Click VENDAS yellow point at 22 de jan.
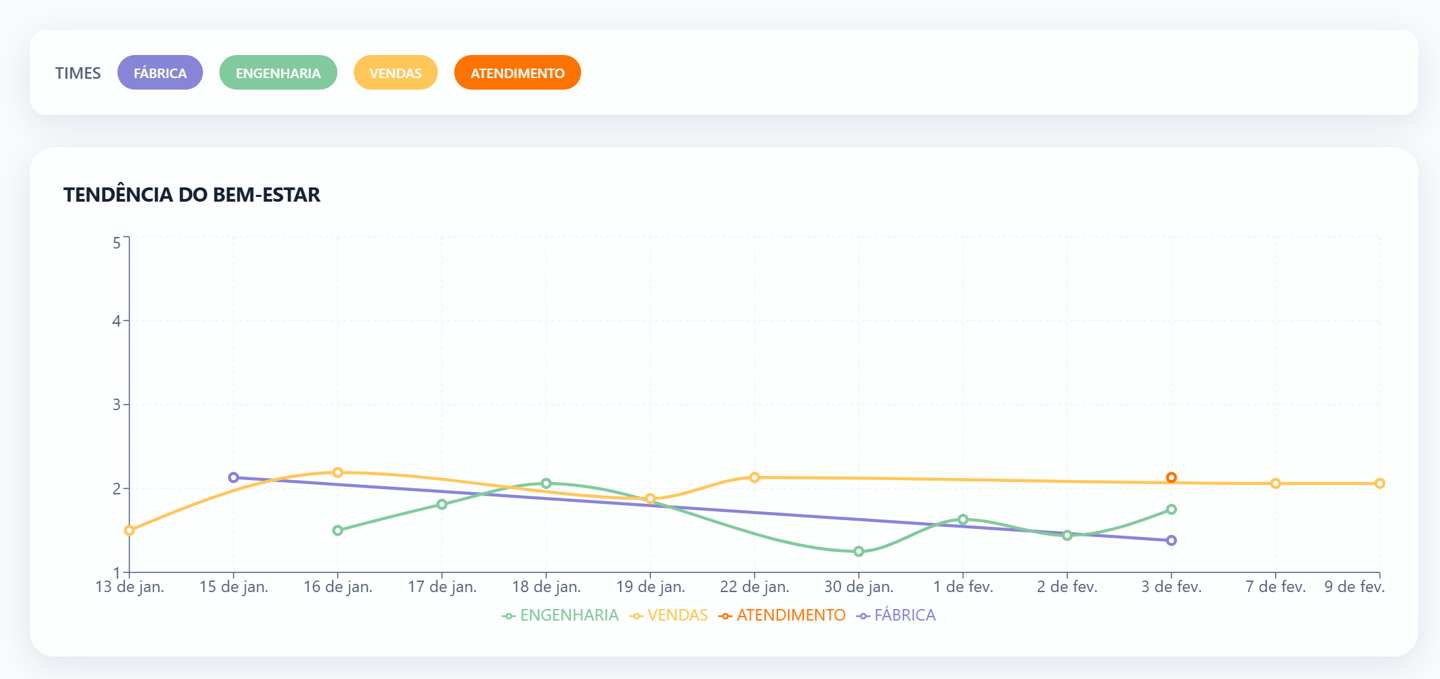 pyautogui.click(x=755, y=478)
